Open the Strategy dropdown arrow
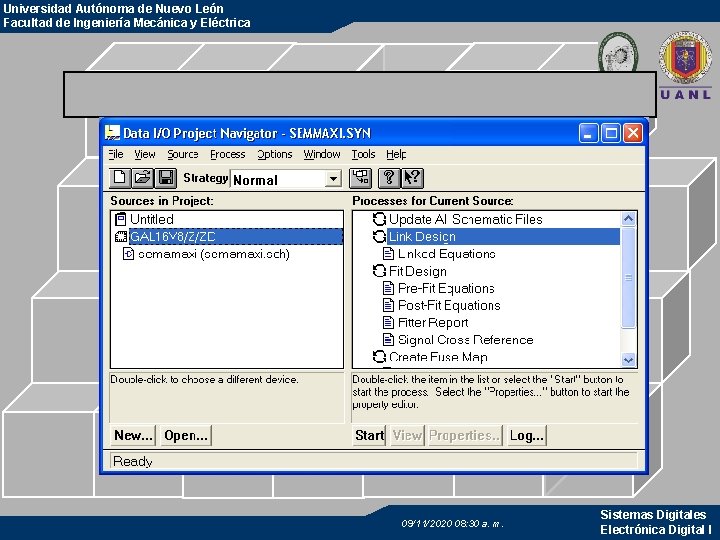 (x=333, y=179)
